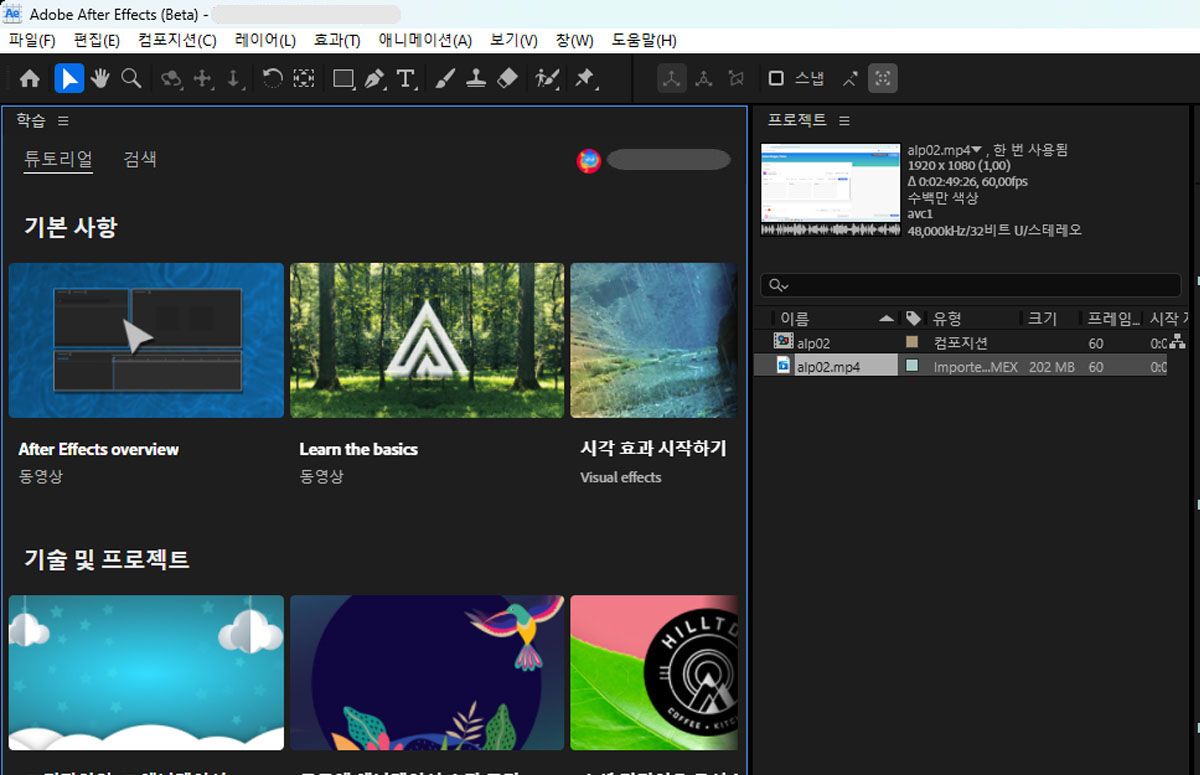
Task: Open the 학습 panel menu
Action: point(63,120)
